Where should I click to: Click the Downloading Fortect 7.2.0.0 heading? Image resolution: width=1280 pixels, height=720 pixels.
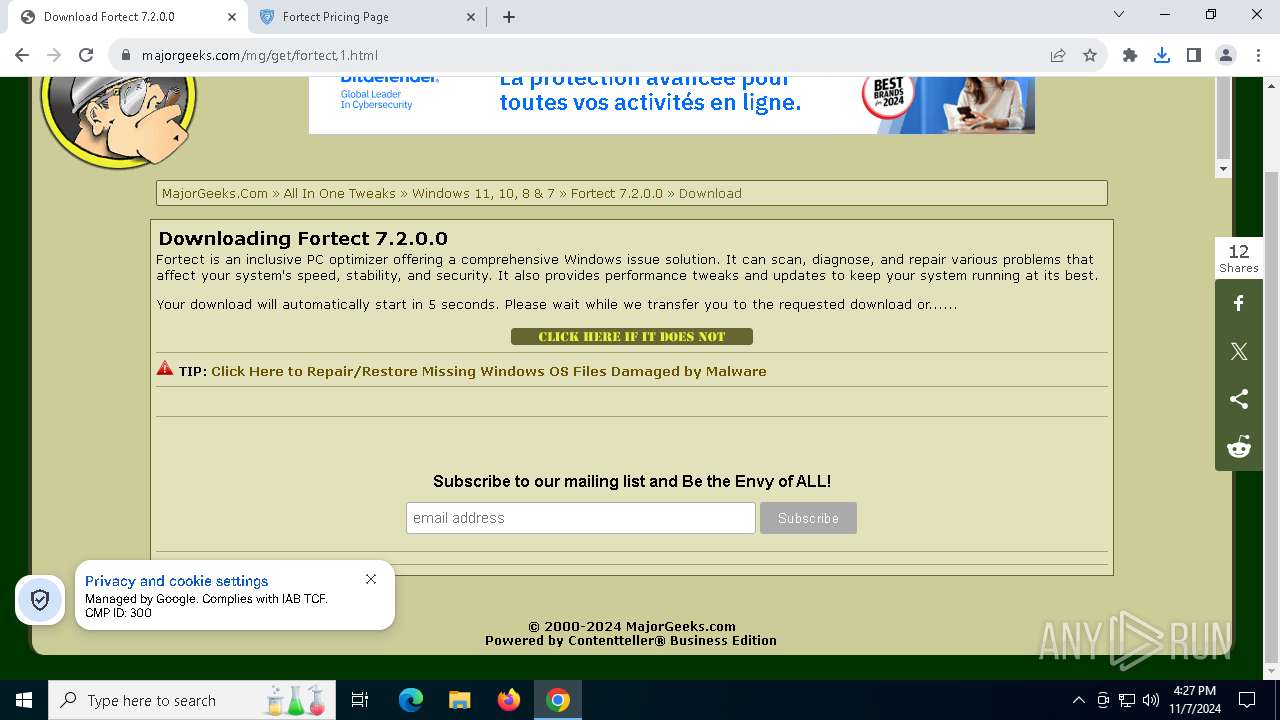click(303, 238)
